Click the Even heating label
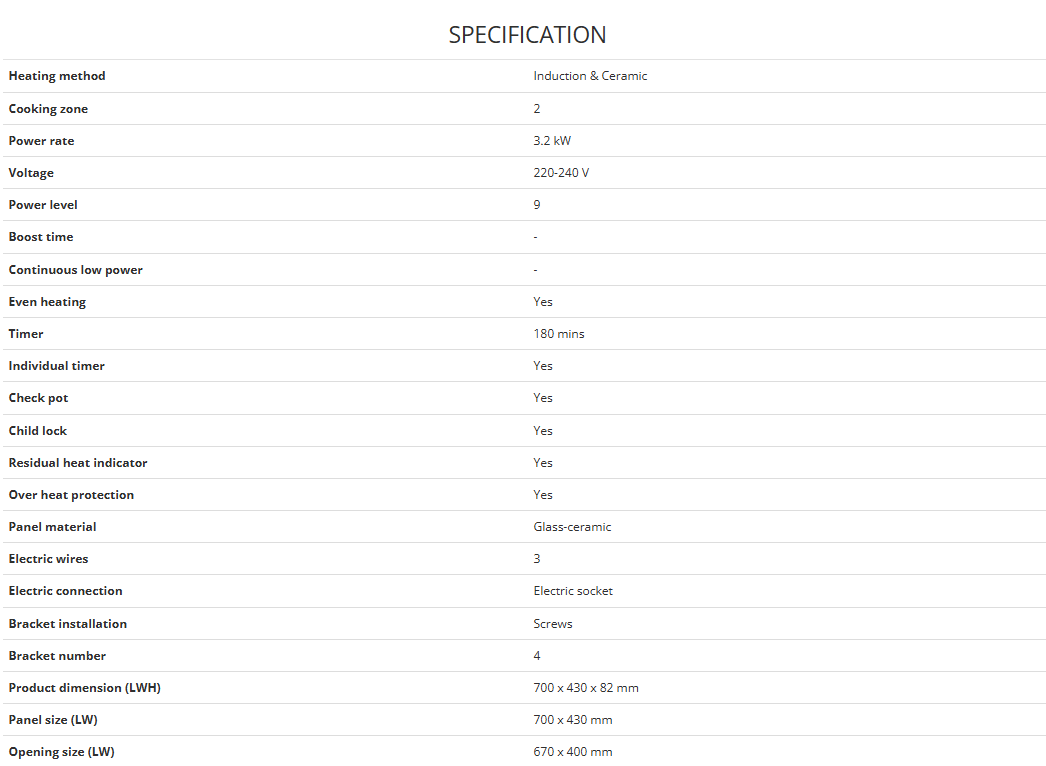Image resolution: width=1046 pixels, height=766 pixels. (x=47, y=302)
